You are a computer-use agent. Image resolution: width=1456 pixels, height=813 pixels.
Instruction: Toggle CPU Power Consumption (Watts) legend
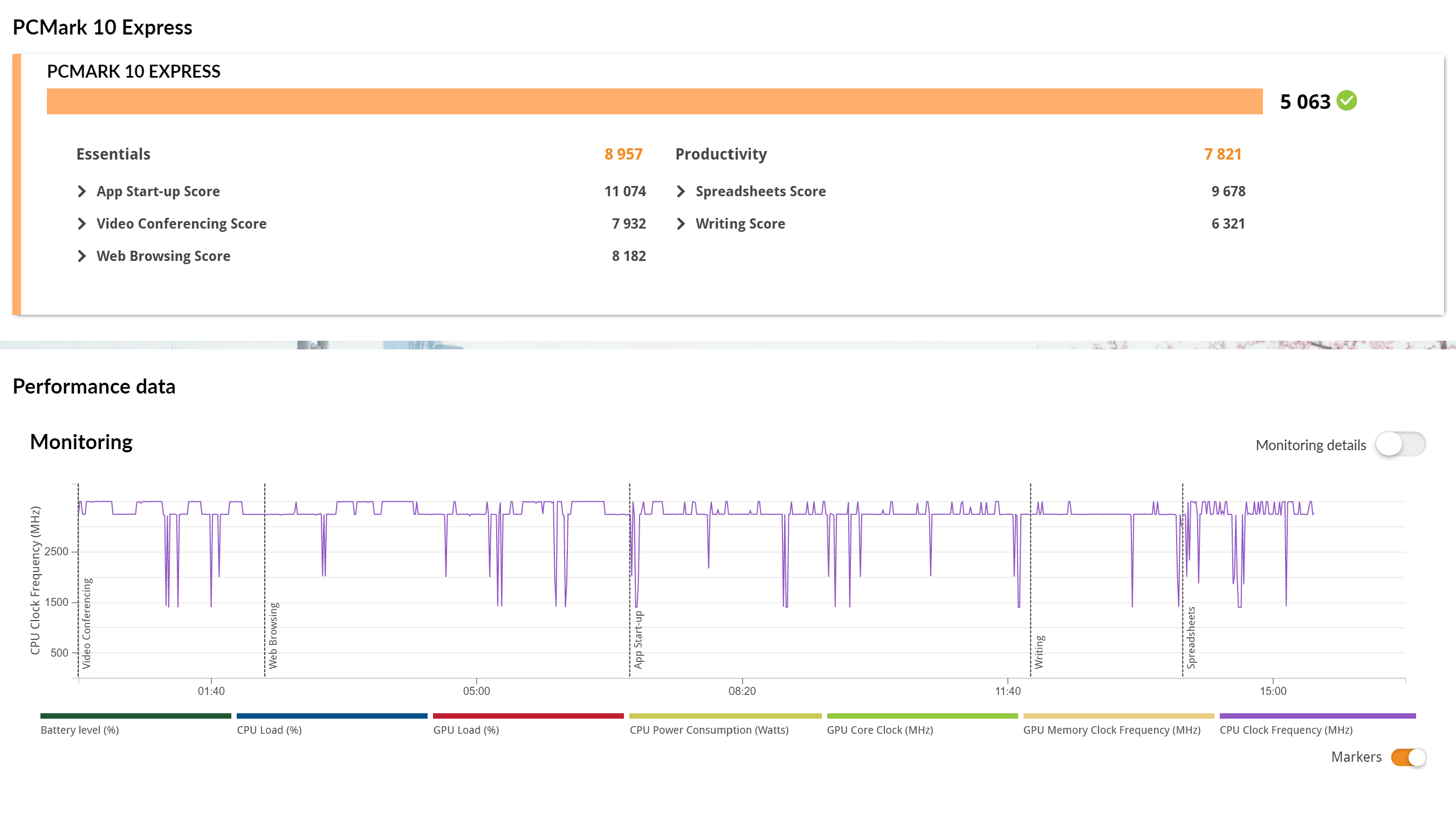click(x=725, y=724)
